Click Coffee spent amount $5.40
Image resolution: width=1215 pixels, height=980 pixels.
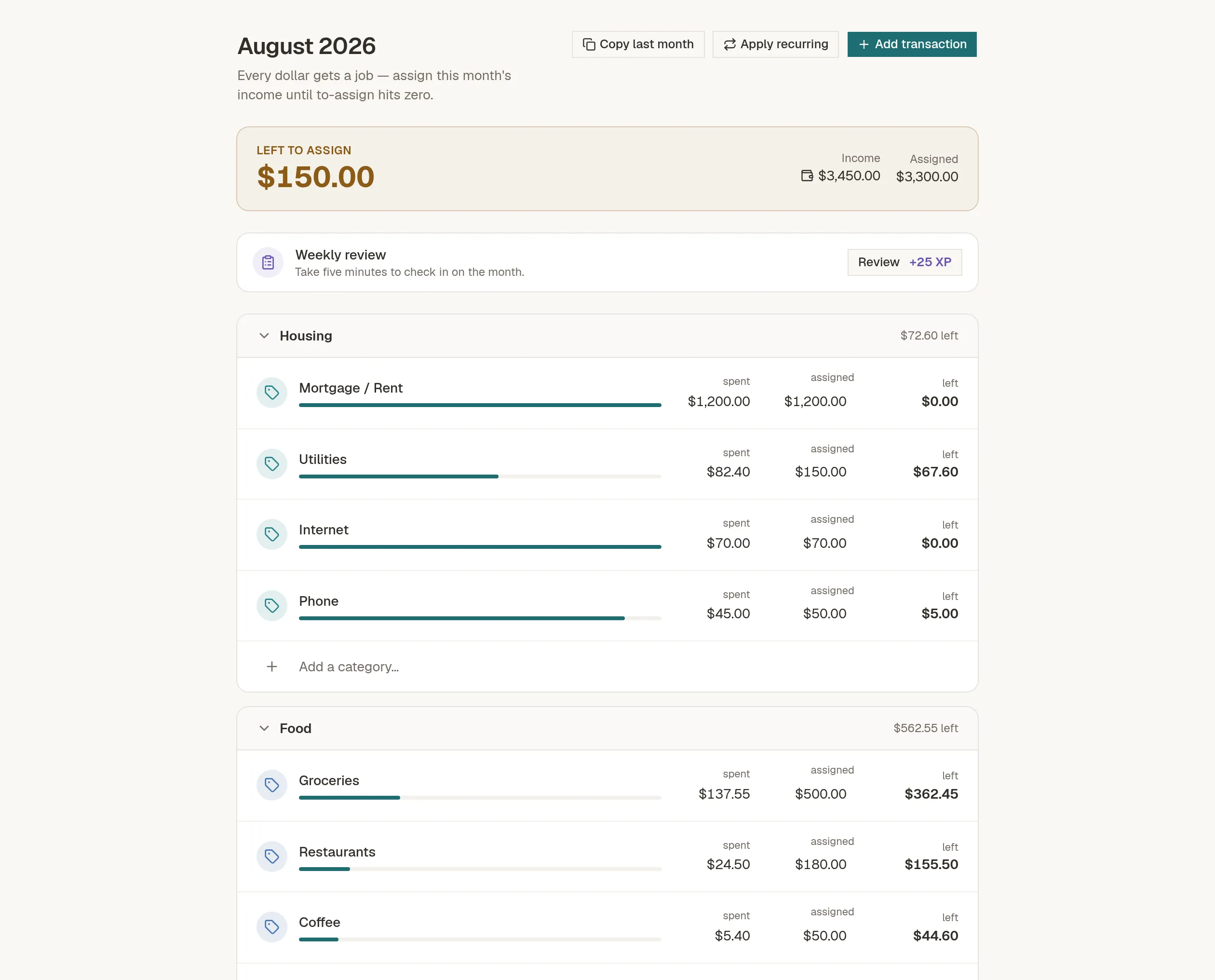[x=732, y=936]
